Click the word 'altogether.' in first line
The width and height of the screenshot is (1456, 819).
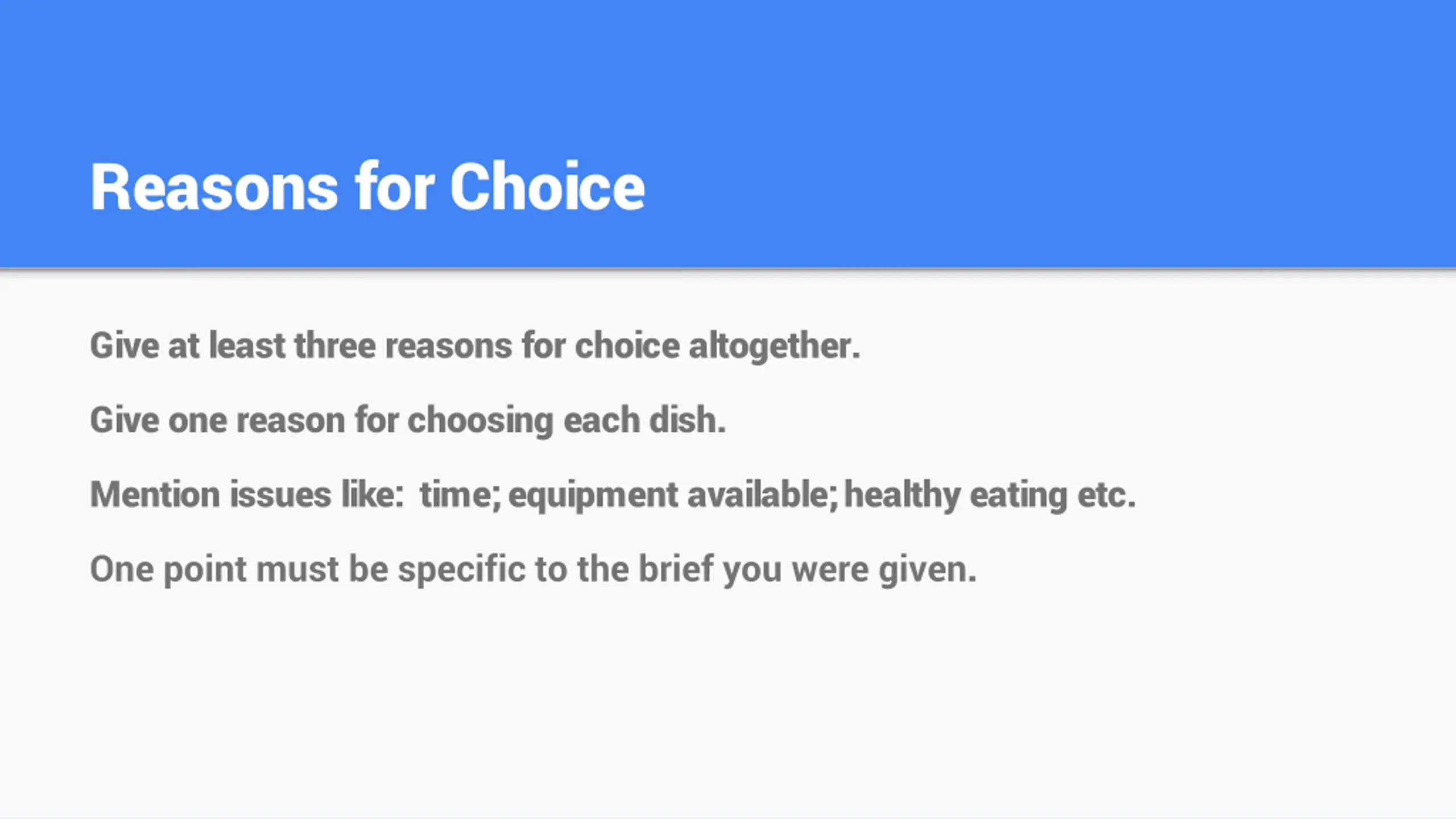click(775, 346)
